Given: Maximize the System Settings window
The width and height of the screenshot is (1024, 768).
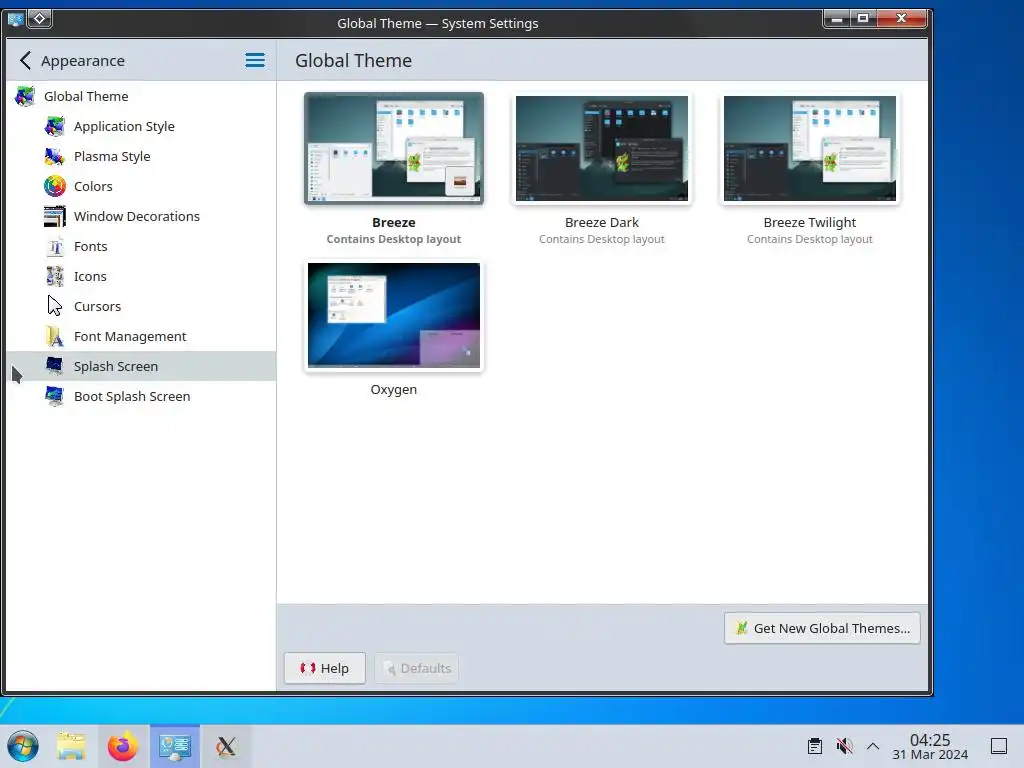Looking at the screenshot, I should (x=863, y=19).
